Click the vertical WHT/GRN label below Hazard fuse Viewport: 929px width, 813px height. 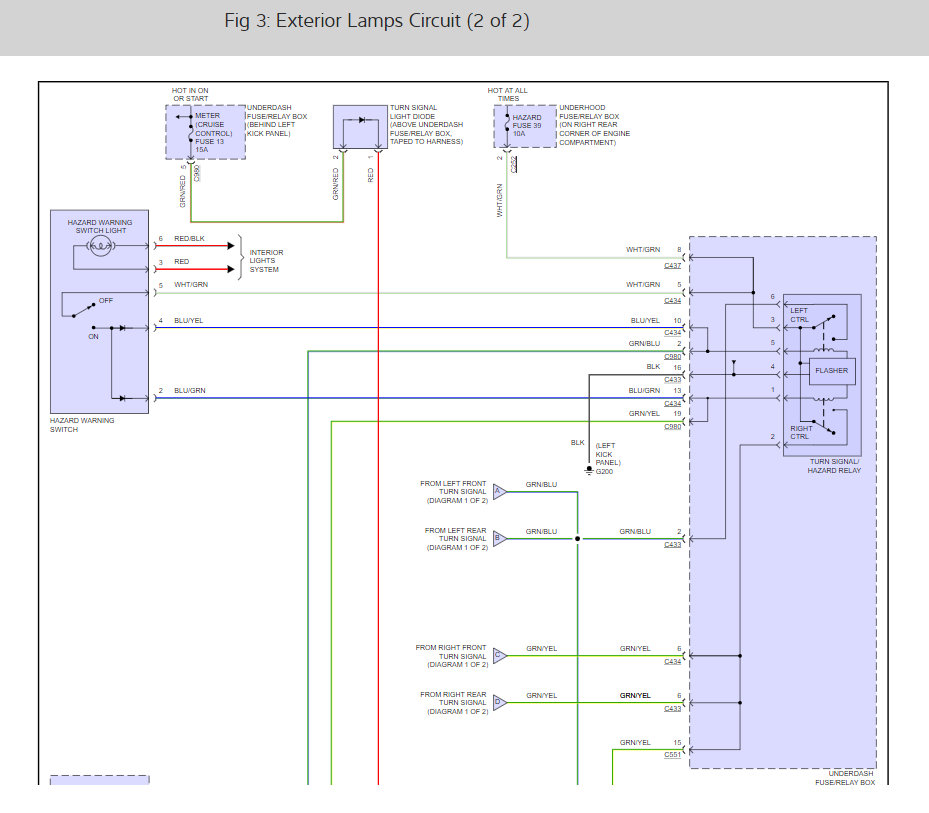[x=499, y=200]
